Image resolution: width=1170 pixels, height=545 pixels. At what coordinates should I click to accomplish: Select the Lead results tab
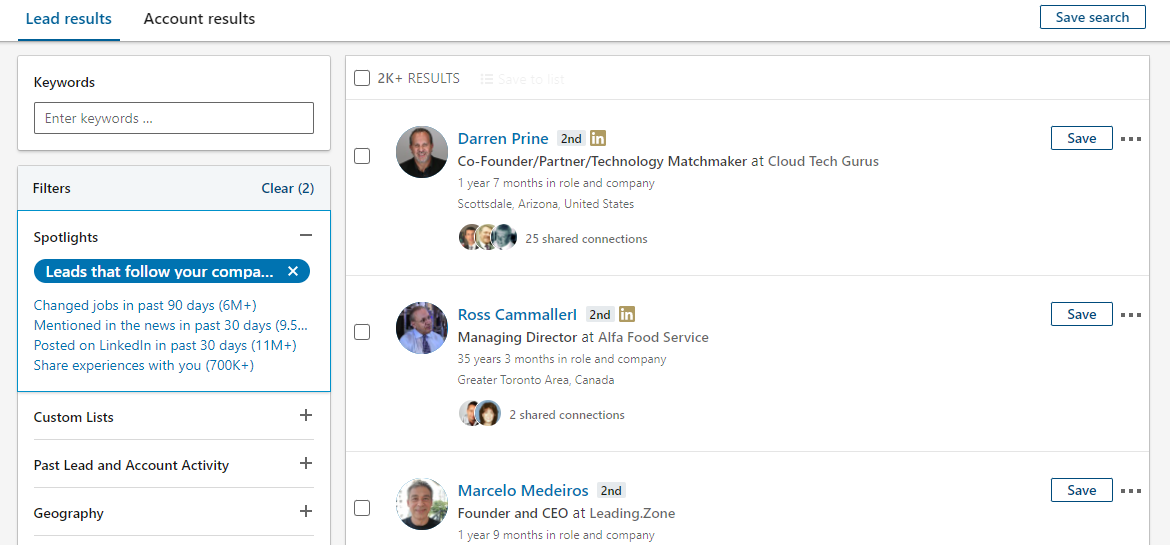[69, 19]
